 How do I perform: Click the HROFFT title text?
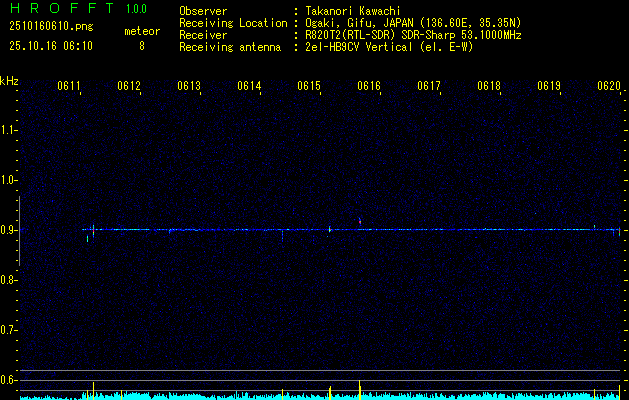point(62,8)
